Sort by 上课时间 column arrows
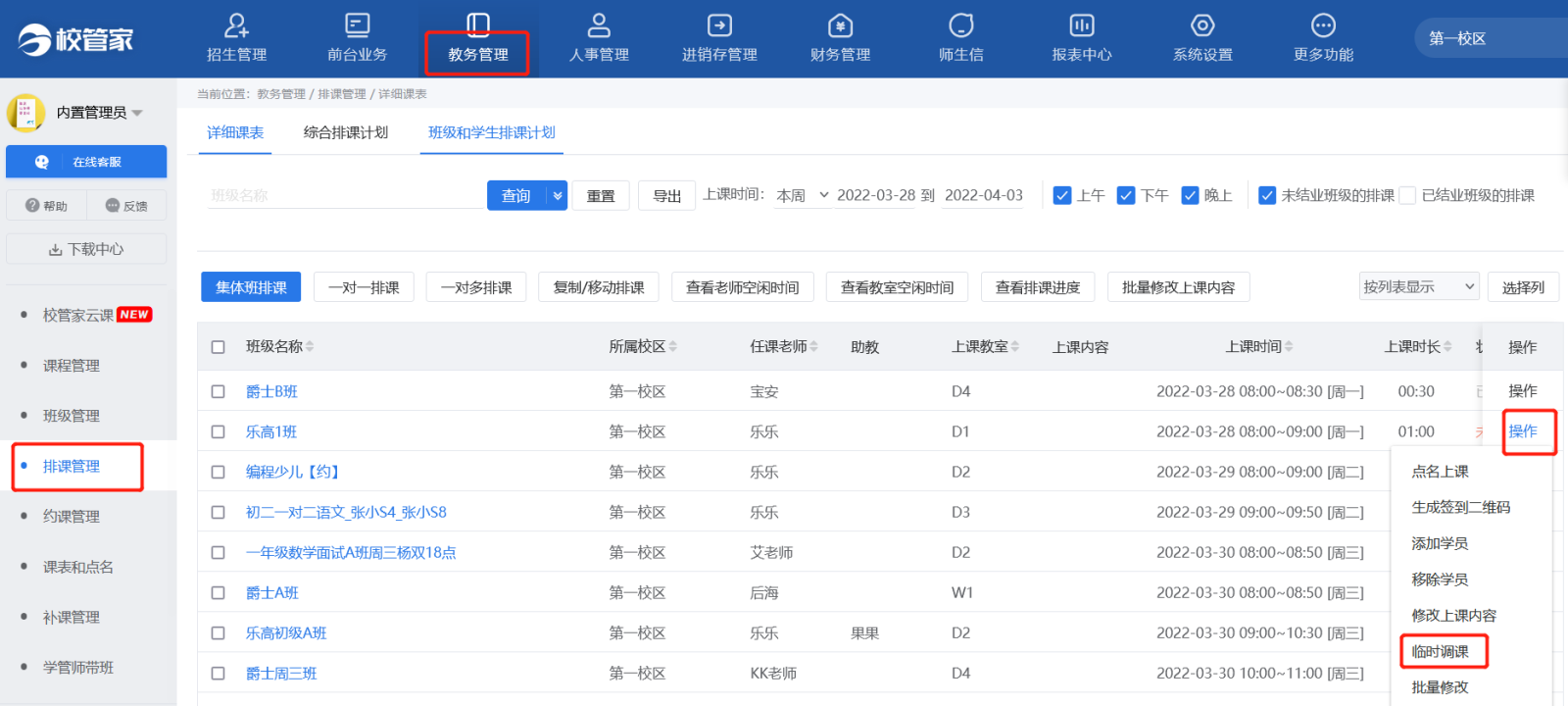The height and width of the screenshot is (706, 1568). coord(1289,346)
